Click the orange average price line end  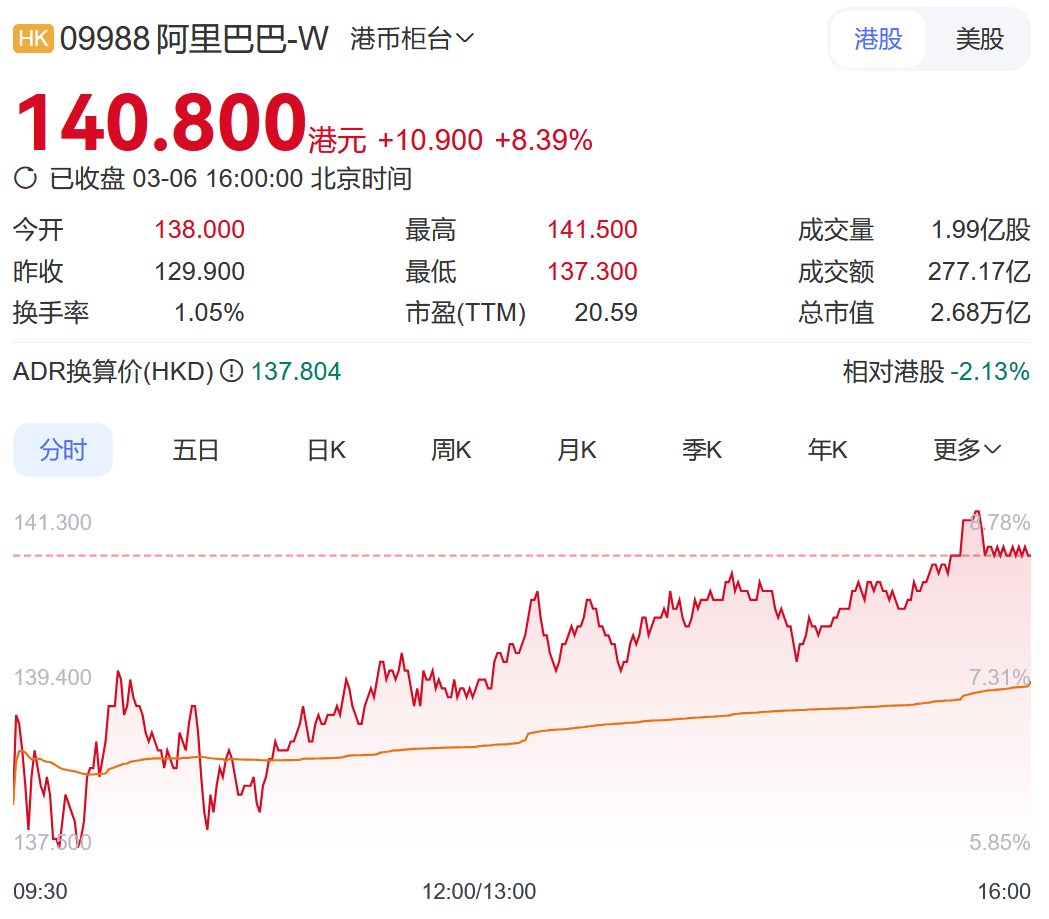(x=1028, y=684)
